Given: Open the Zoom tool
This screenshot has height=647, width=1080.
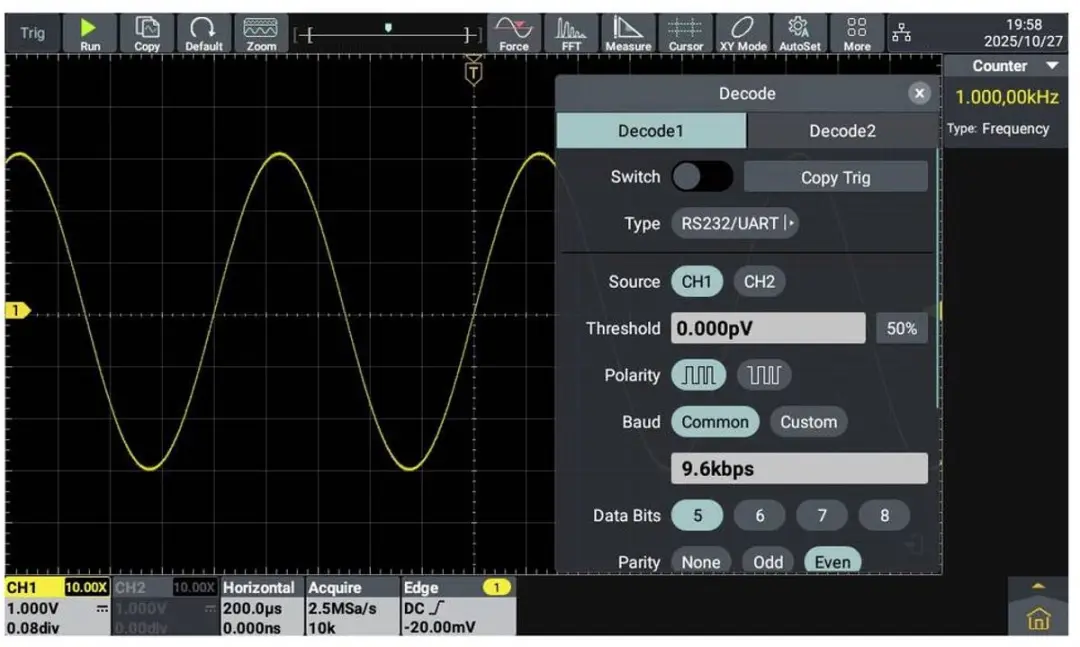Looking at the screenshot, I should (x=261, y=33).
